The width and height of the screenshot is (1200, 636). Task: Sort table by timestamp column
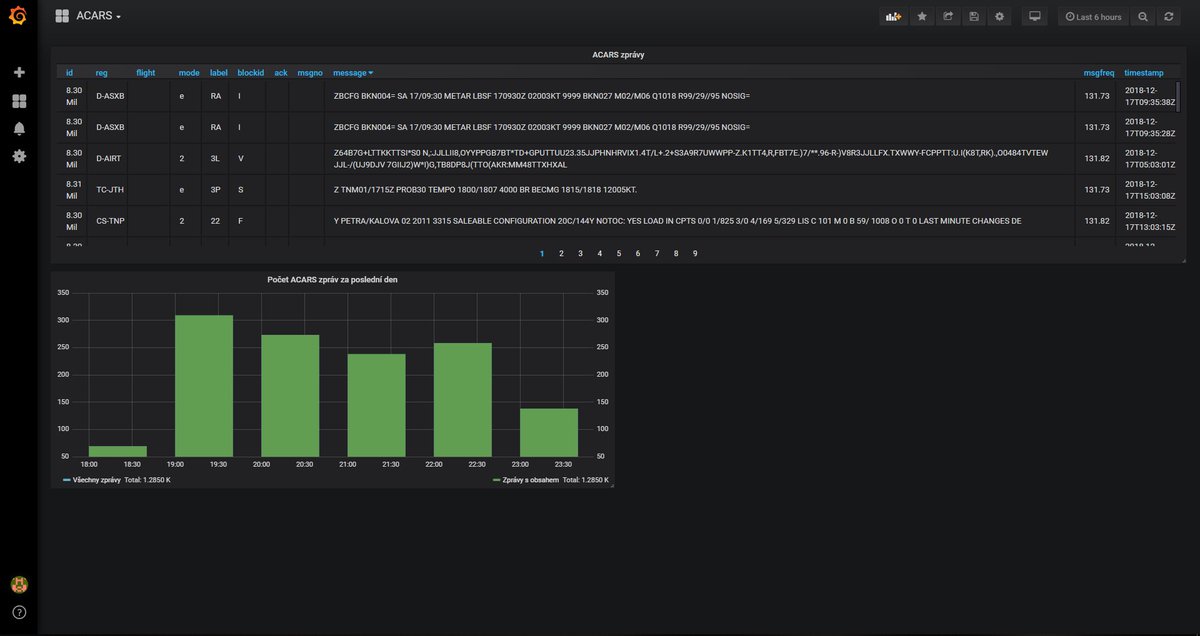[x=1144, y=73]
